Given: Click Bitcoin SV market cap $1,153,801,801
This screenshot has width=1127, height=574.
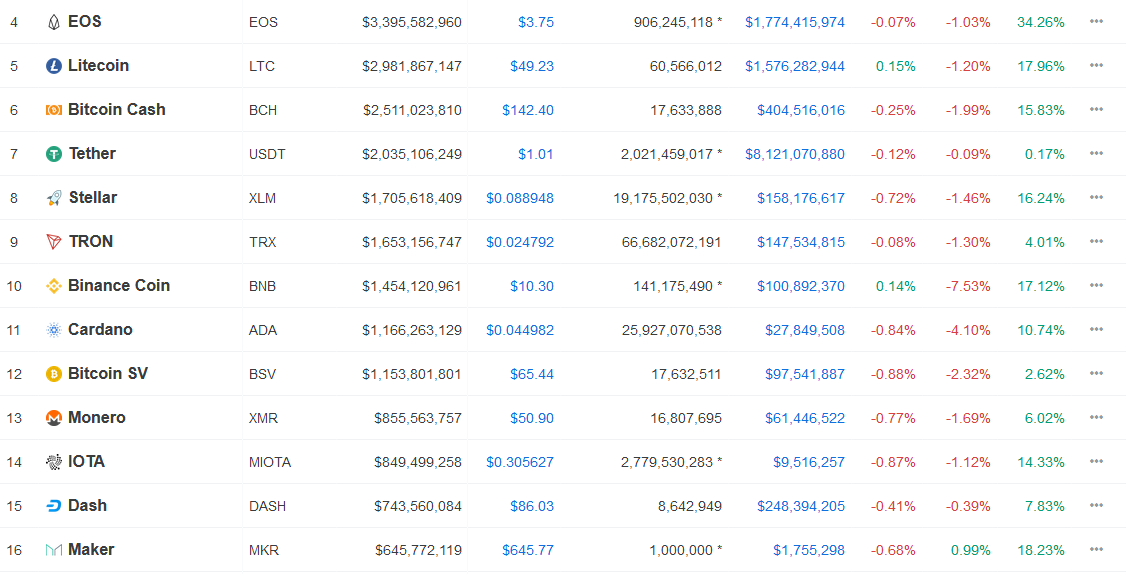Looking at the screenshot, I should (412, 374).
